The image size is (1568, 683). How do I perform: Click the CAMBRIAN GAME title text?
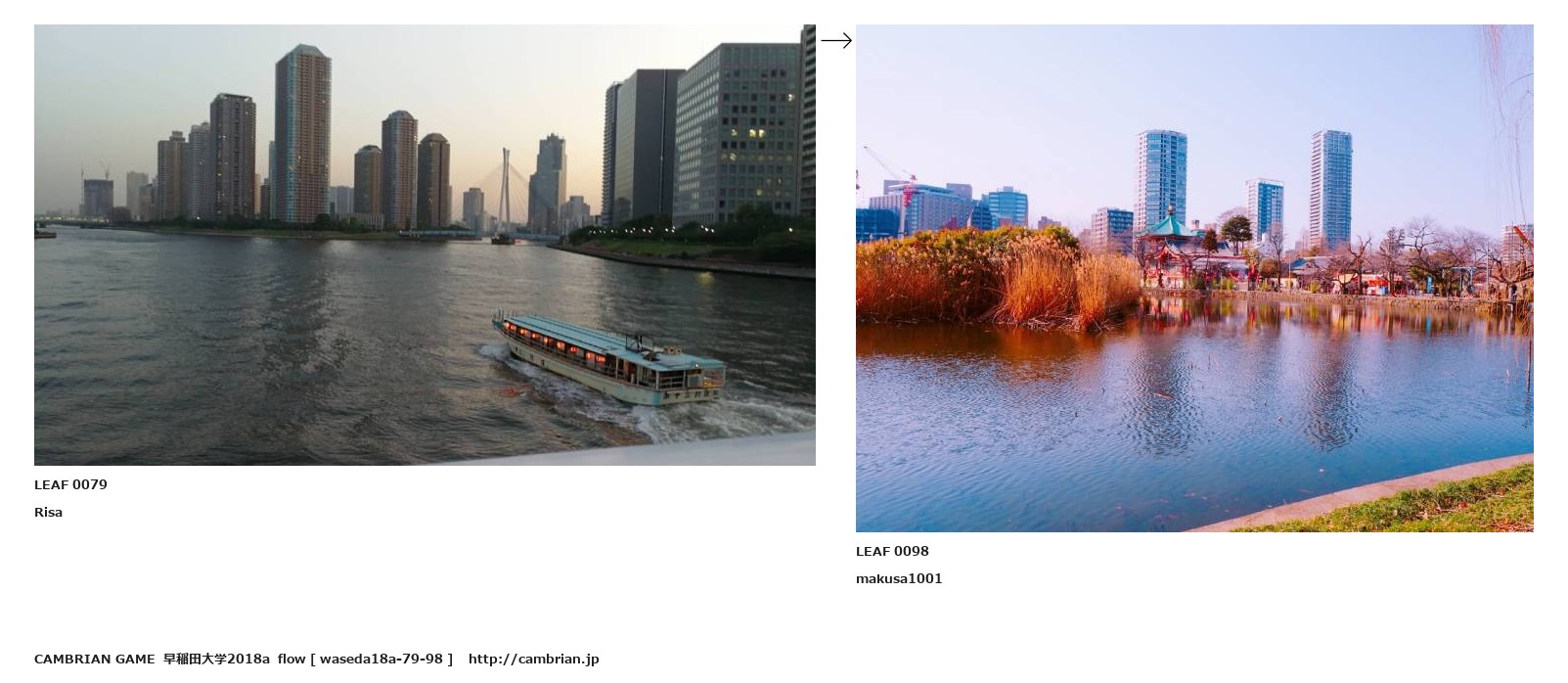click(94, 659)
